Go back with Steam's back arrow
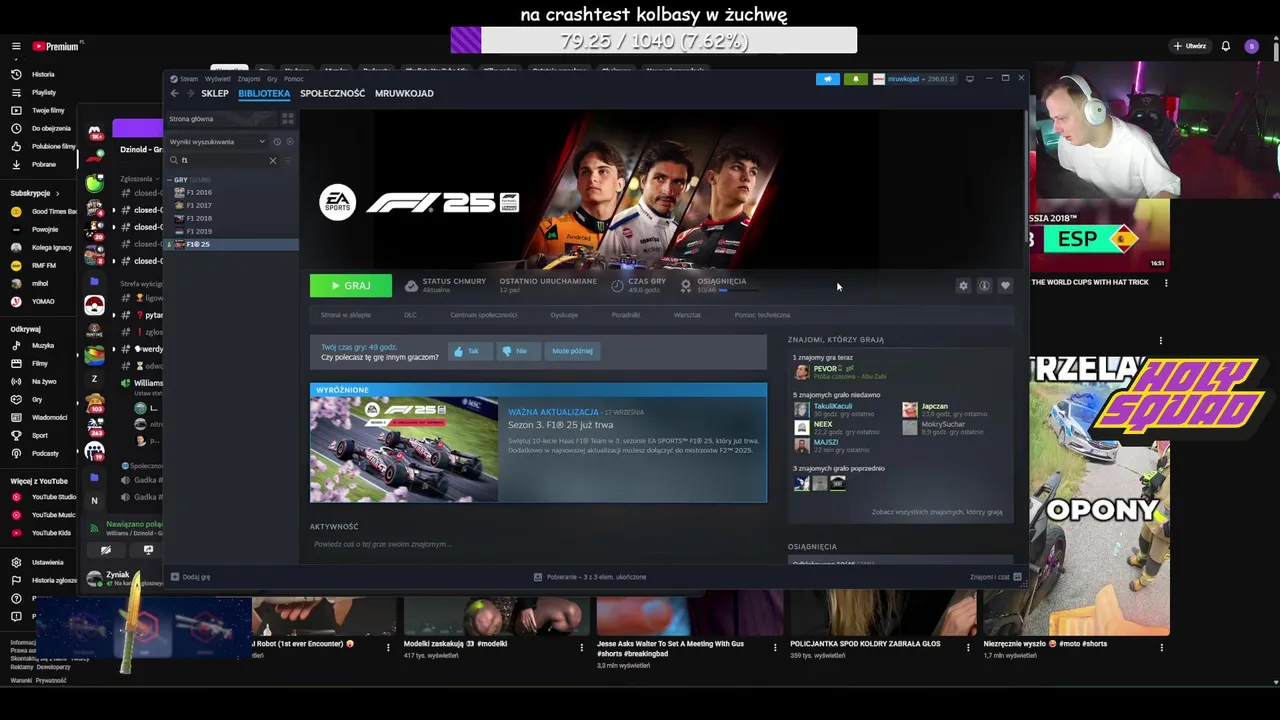 (174, 93)
